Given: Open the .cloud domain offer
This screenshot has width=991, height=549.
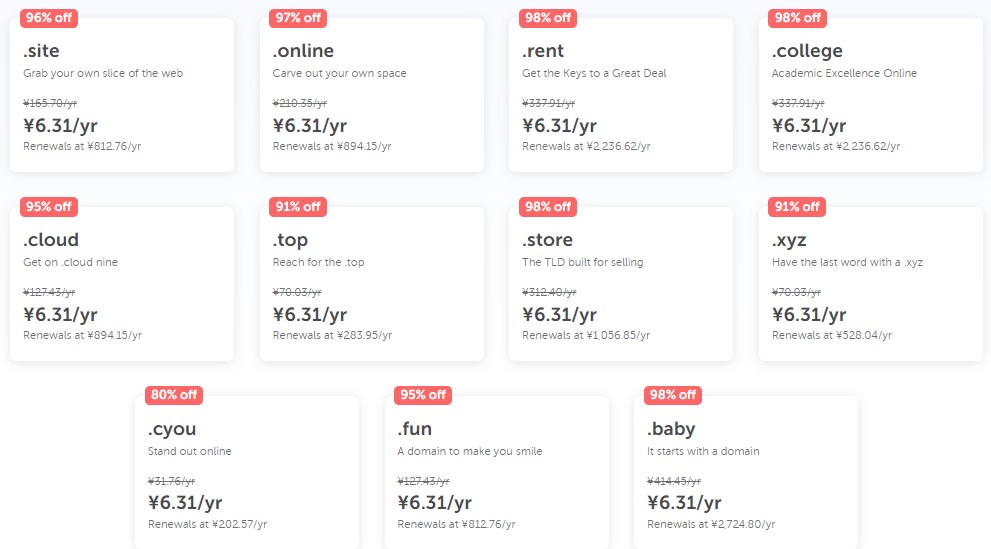Looking at the screenshot, I should coord(121,284).
